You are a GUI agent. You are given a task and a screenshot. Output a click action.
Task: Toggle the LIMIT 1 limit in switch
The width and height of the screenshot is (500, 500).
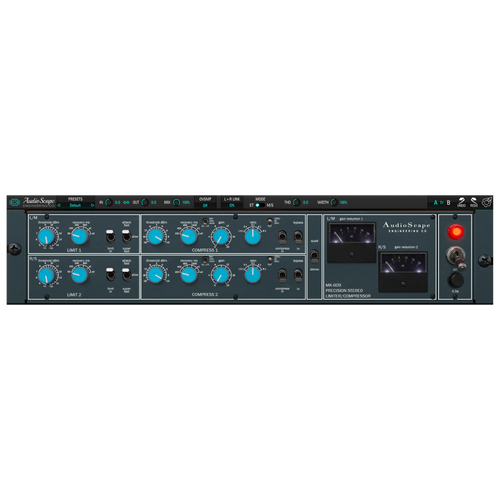pyautogui.click(x=110, y=236)
